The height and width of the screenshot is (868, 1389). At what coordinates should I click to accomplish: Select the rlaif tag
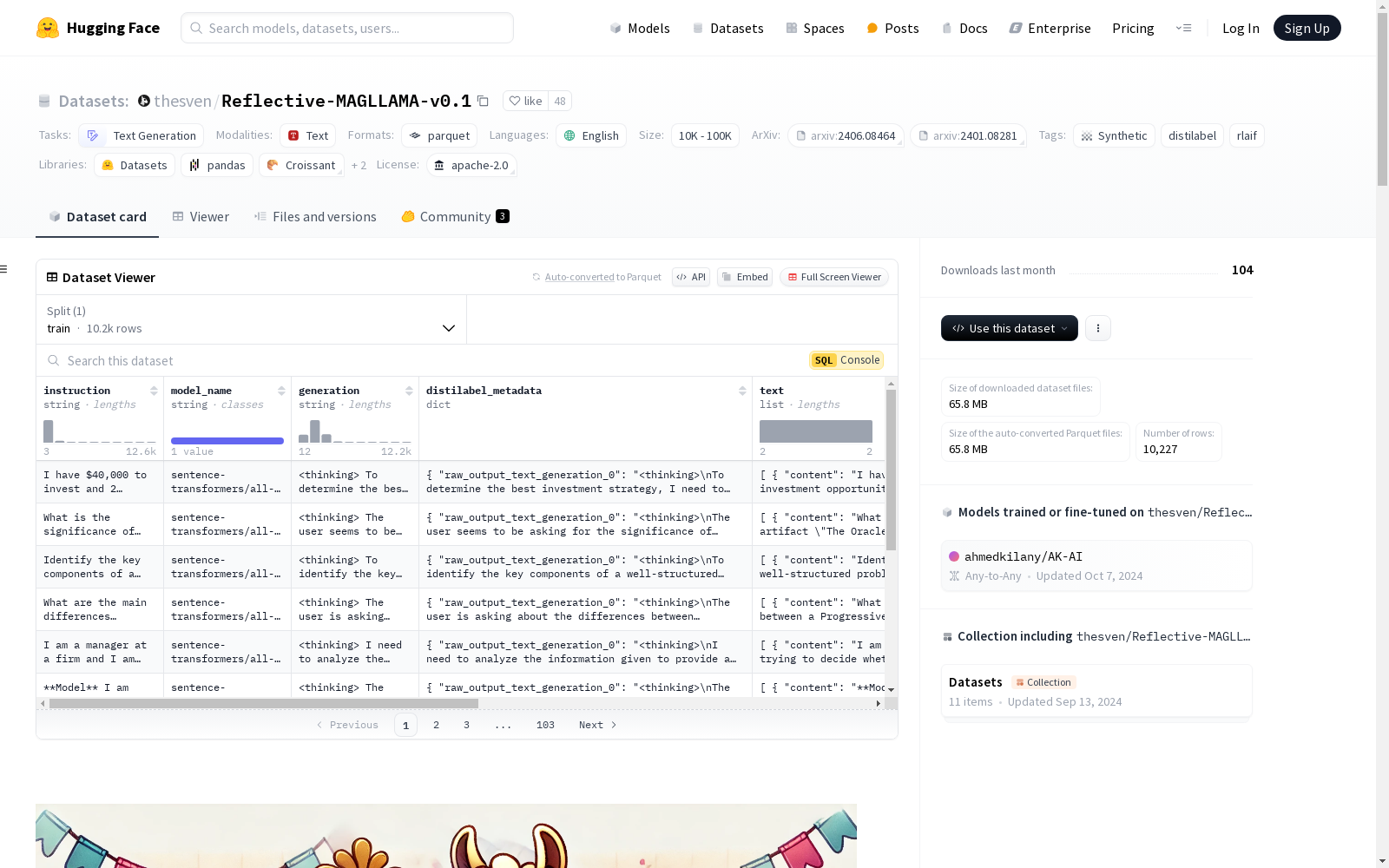(1247, 135)
